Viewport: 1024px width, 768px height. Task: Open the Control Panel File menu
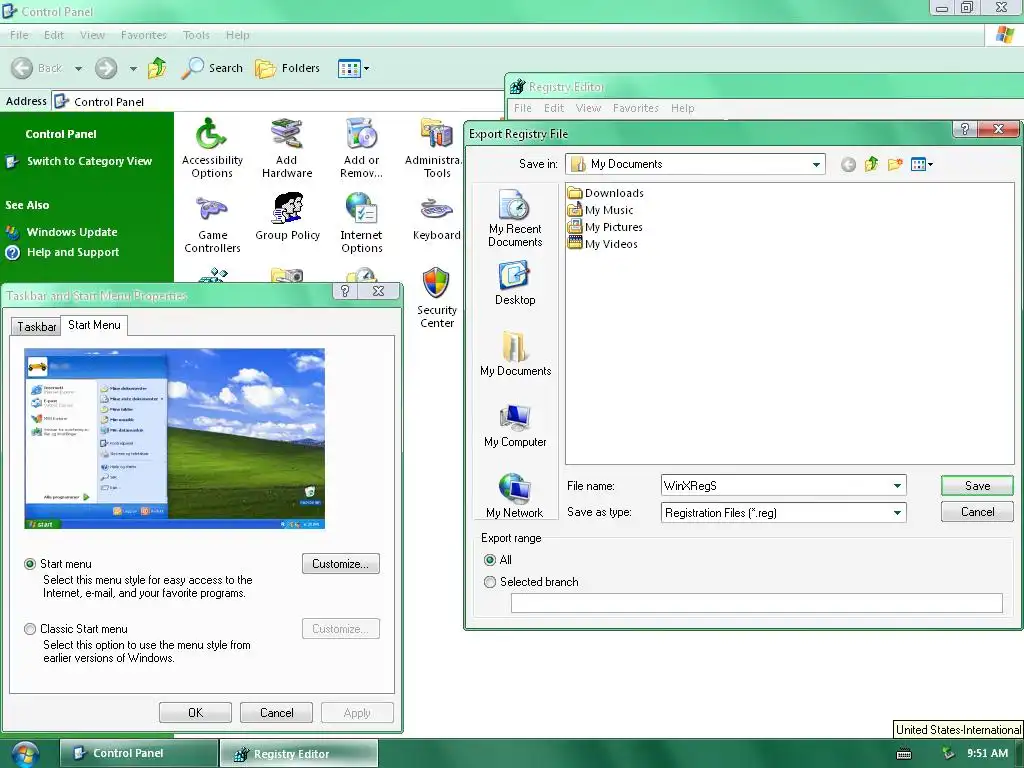pos(19,35)
